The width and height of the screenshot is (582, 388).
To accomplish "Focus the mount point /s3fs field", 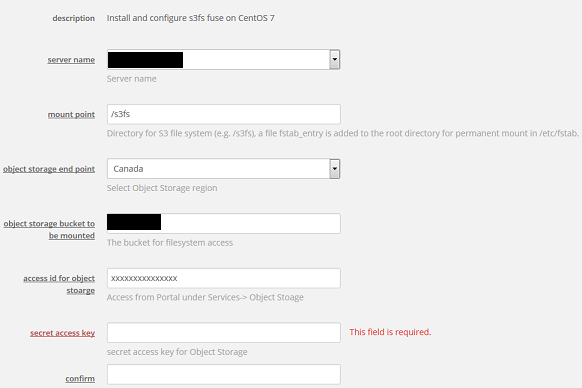I will click(x=223, y=114).
